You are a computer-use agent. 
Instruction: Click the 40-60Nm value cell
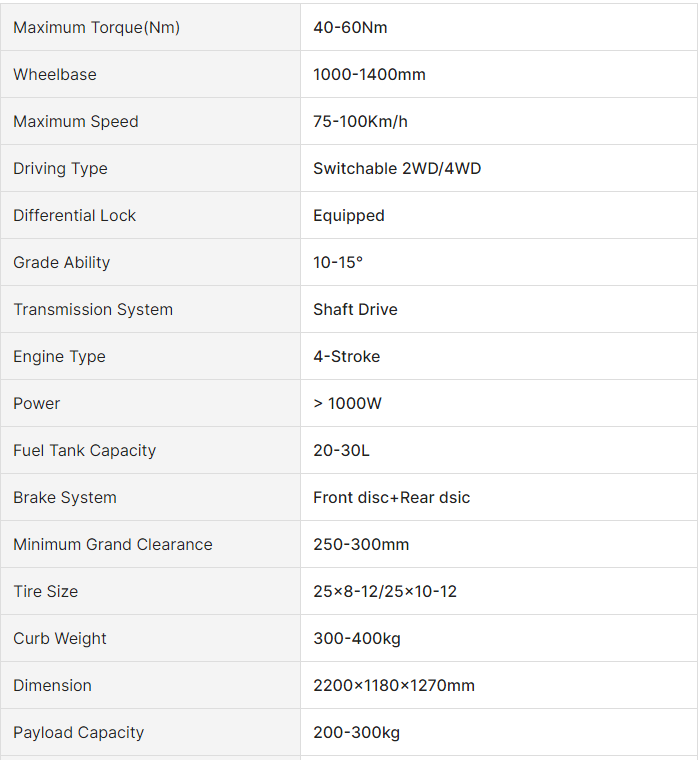tap(350, 28)
